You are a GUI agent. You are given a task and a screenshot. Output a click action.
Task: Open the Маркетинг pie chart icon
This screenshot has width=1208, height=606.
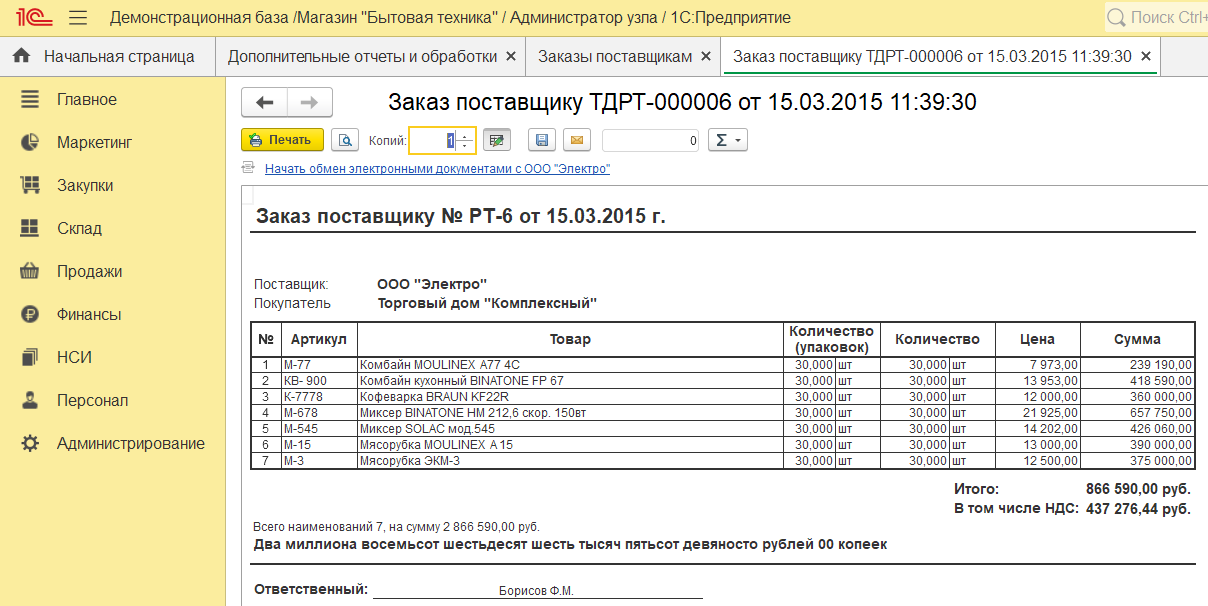click(x=30, y=143)
